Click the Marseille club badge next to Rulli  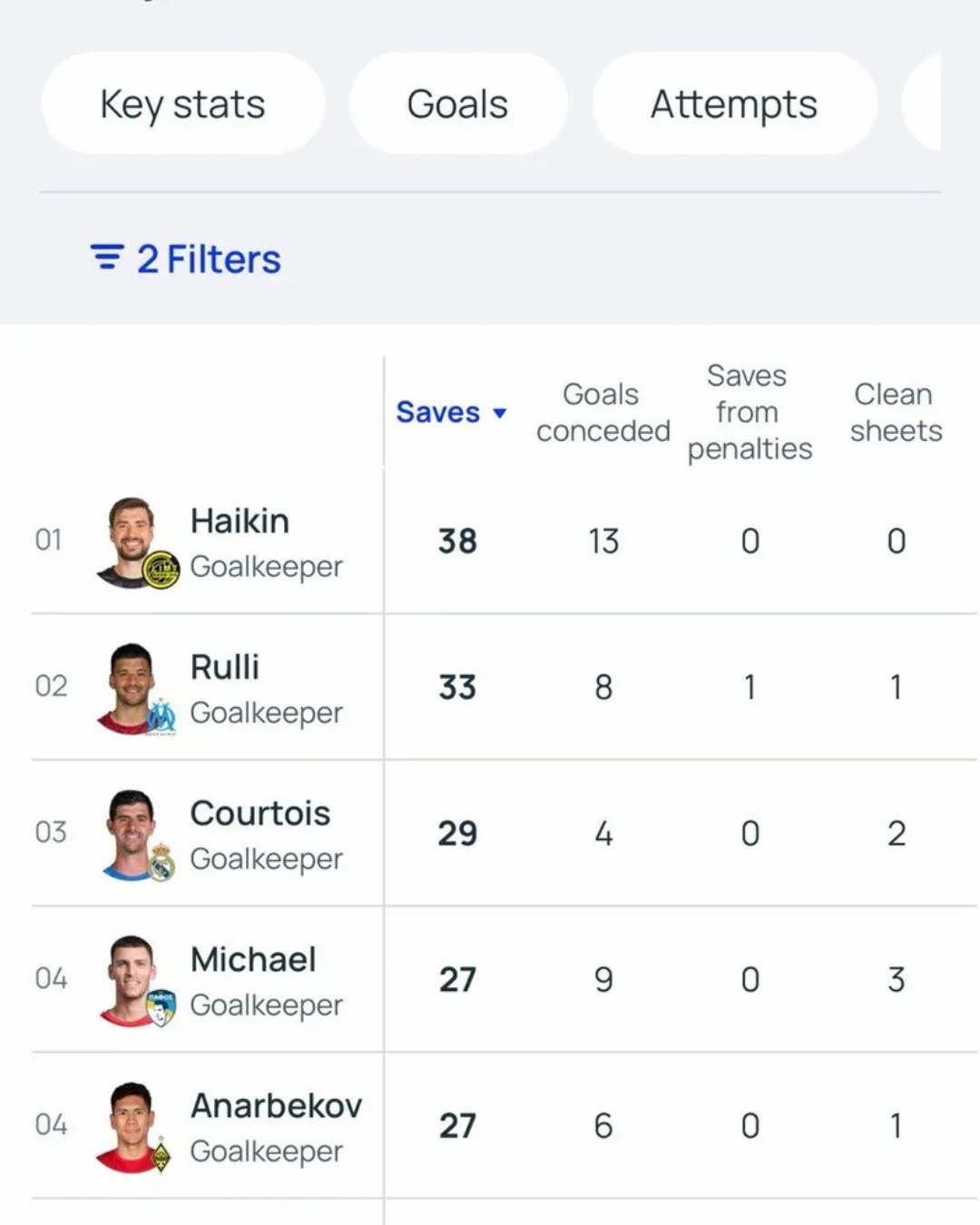click(162, 717)
